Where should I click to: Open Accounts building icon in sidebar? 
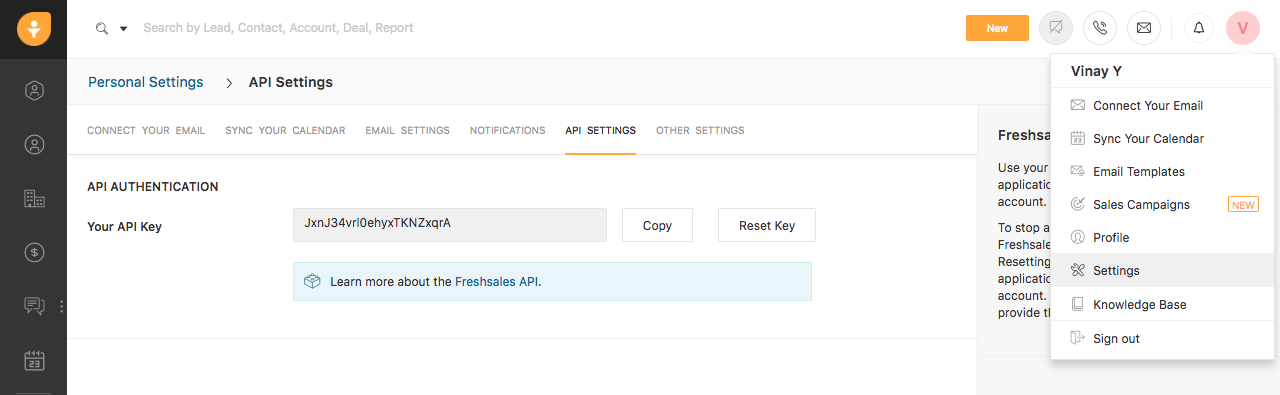coord(34,199)
